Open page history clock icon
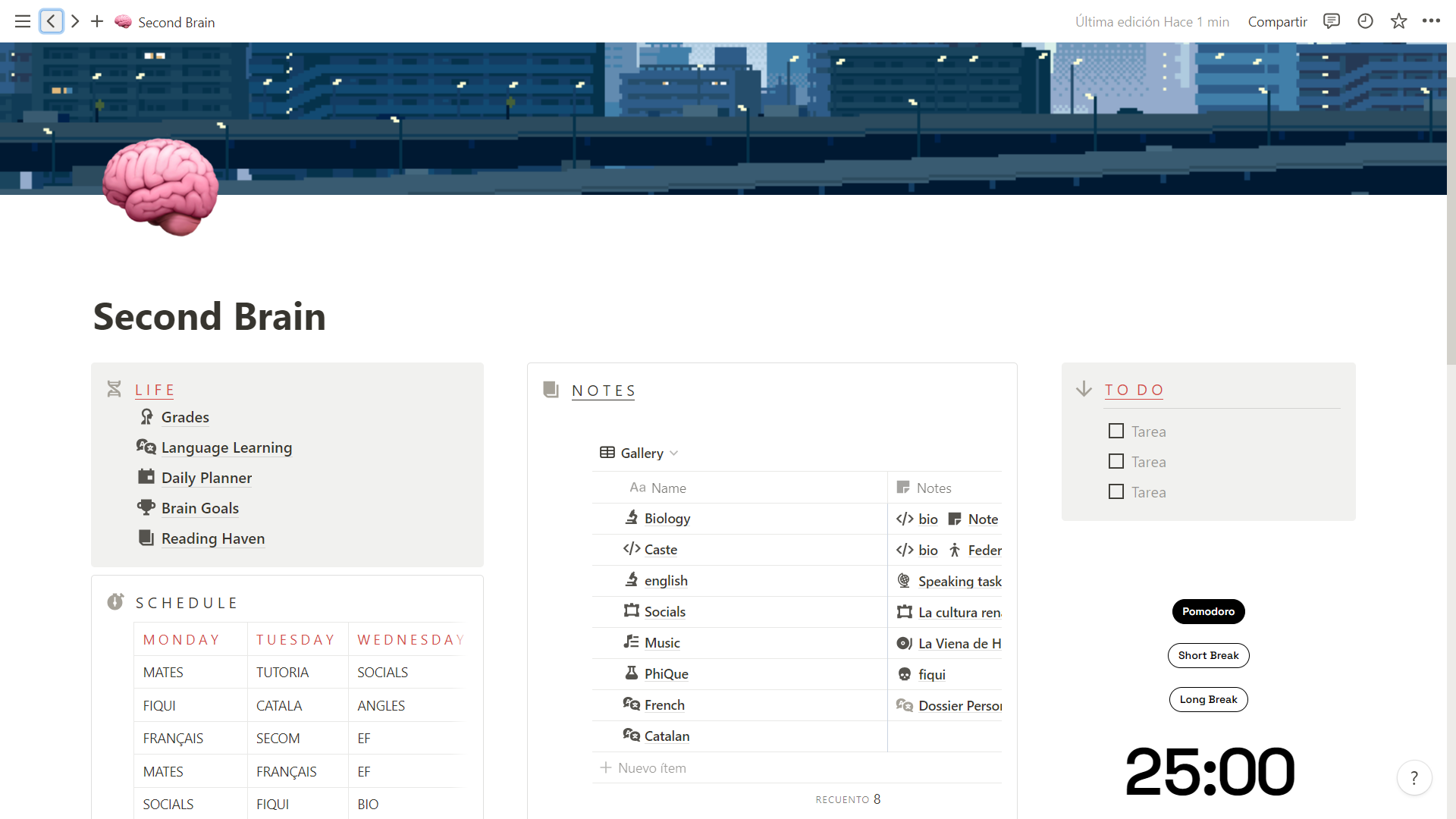The height and width of the screenshot is (819, 1456). tap(1365, 21)
